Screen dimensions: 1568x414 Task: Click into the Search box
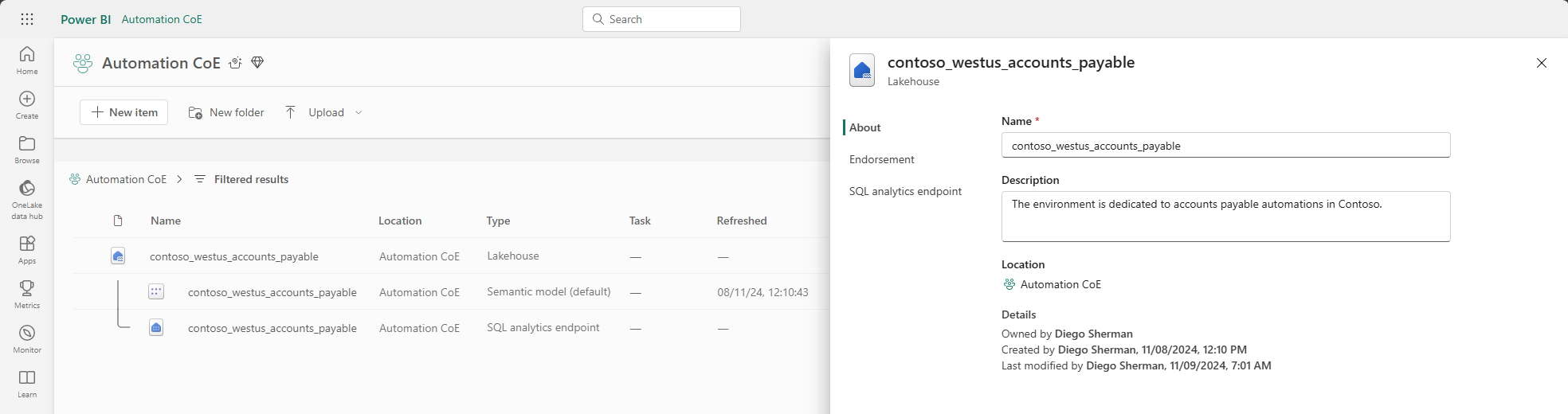[x=661, y=19]
